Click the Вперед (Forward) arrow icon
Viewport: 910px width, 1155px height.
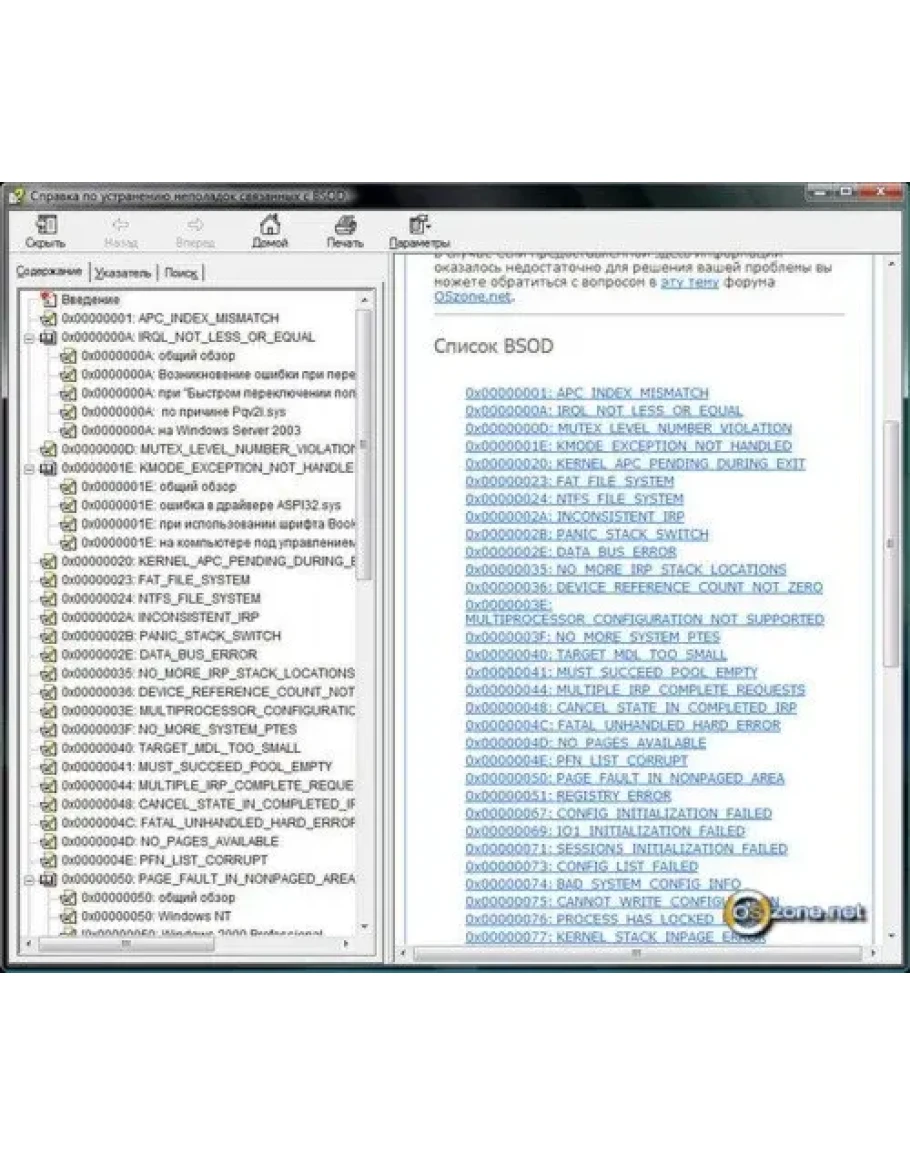(196, 226)
